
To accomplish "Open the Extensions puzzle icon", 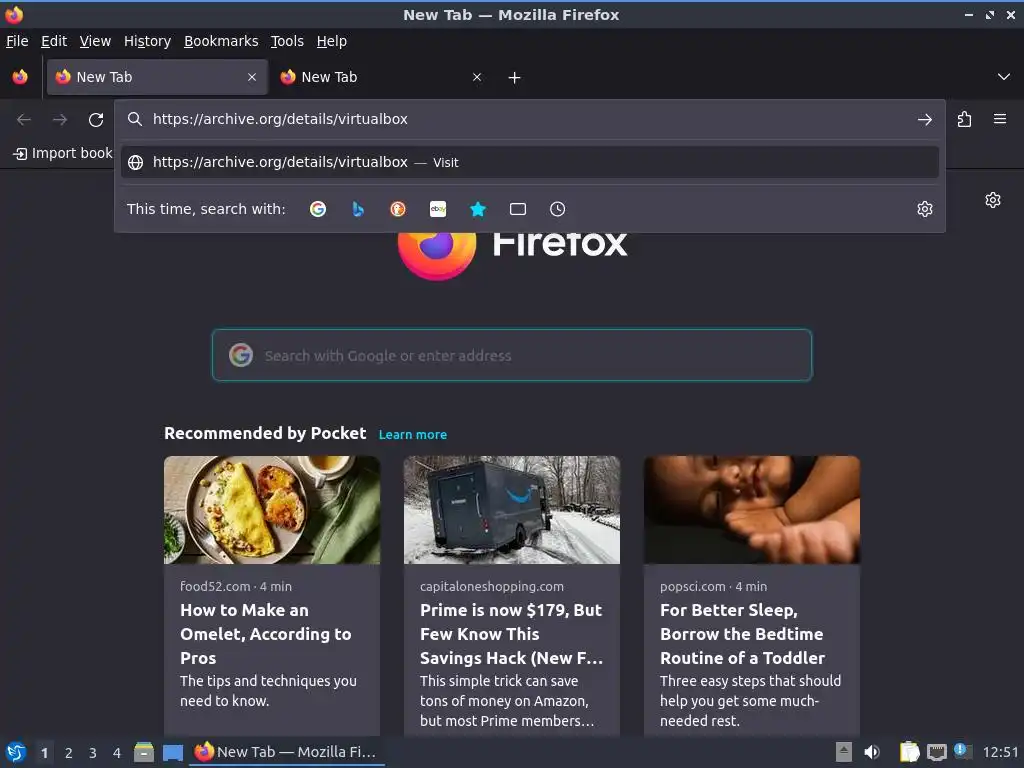I will [964, 120].
